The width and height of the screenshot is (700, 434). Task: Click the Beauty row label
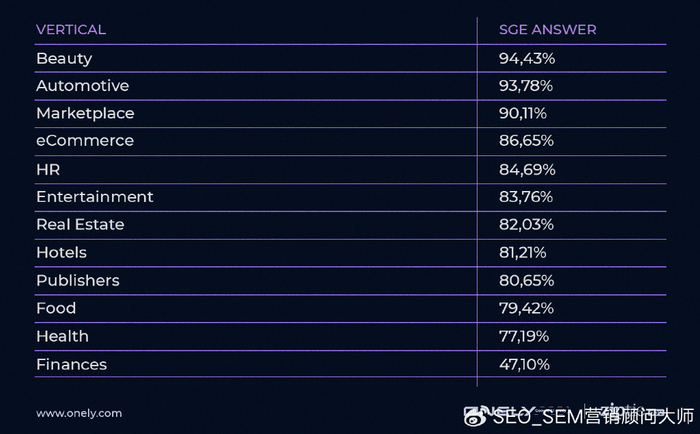click(64, 59)
